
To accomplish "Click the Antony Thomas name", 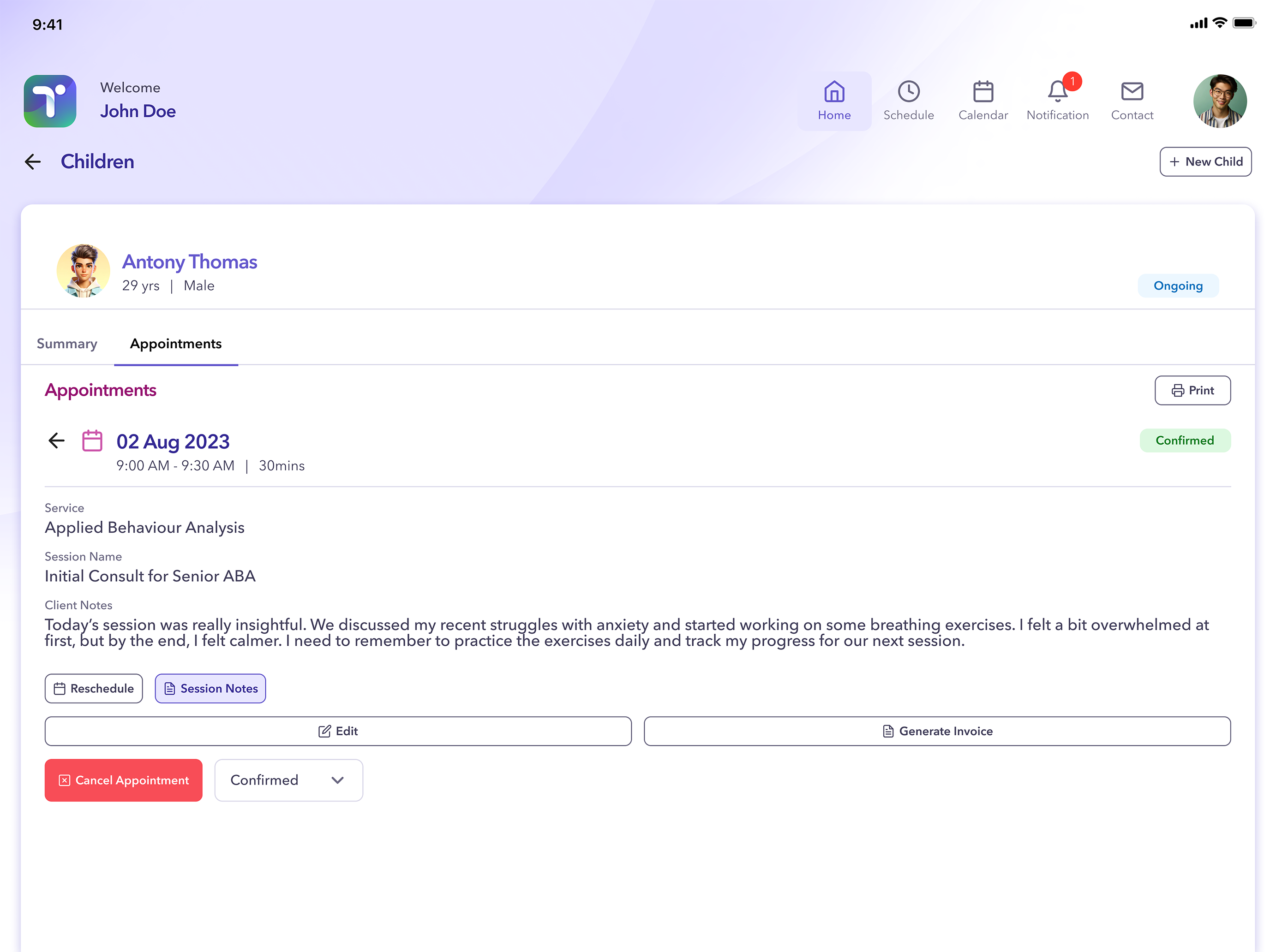I will 190,262.
